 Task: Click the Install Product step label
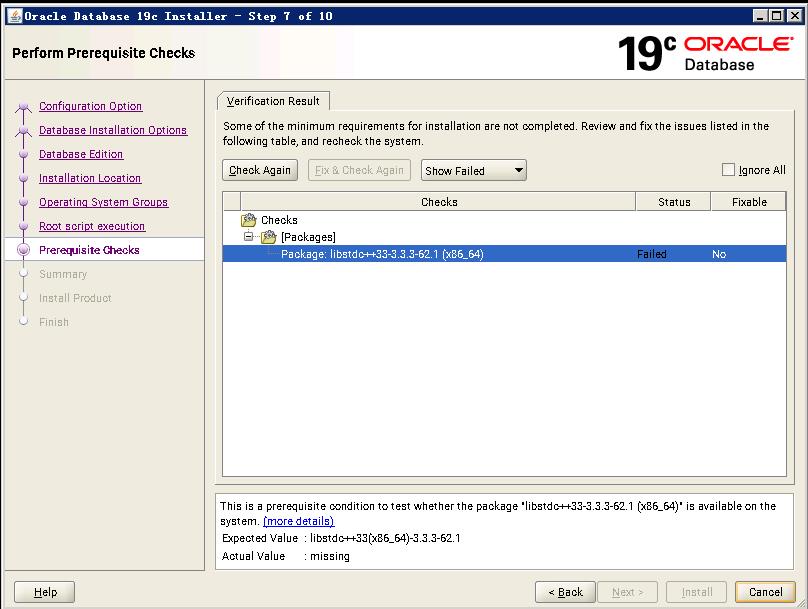(75, 298)
